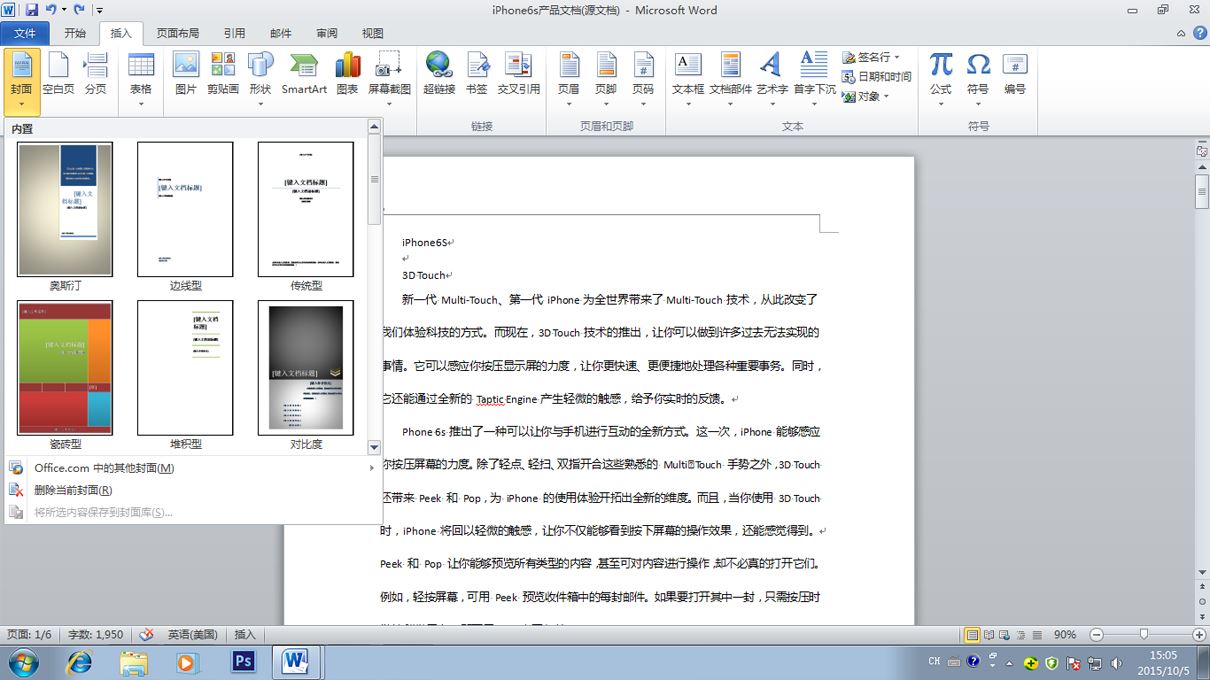This screenshot has width=1210, height=680.
Task: Select the 奥斯汀 cover page thumbnail
Action: 65,209
